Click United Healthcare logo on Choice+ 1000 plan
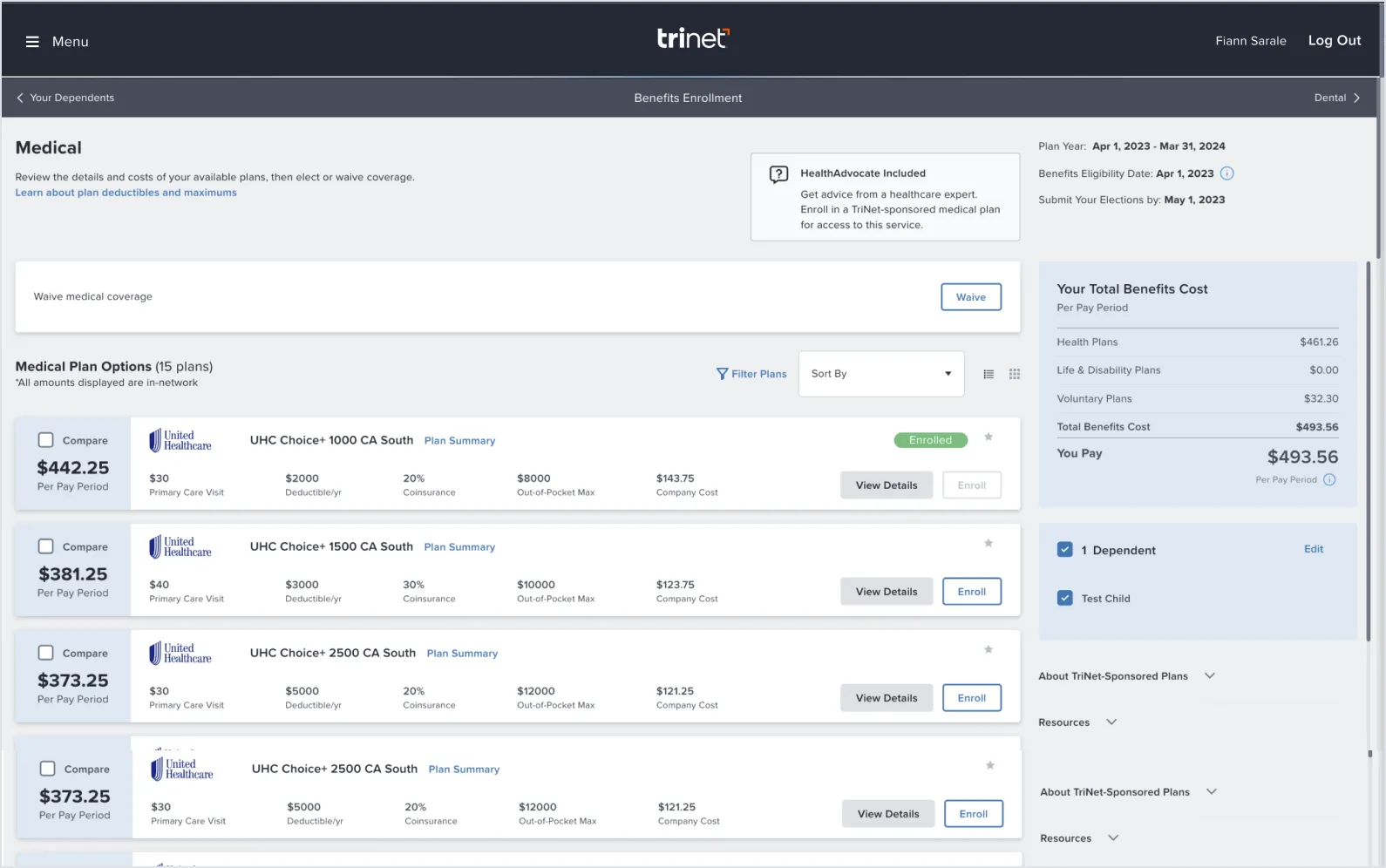Screen dimensions: 1386x868 (x=180, y=440)
